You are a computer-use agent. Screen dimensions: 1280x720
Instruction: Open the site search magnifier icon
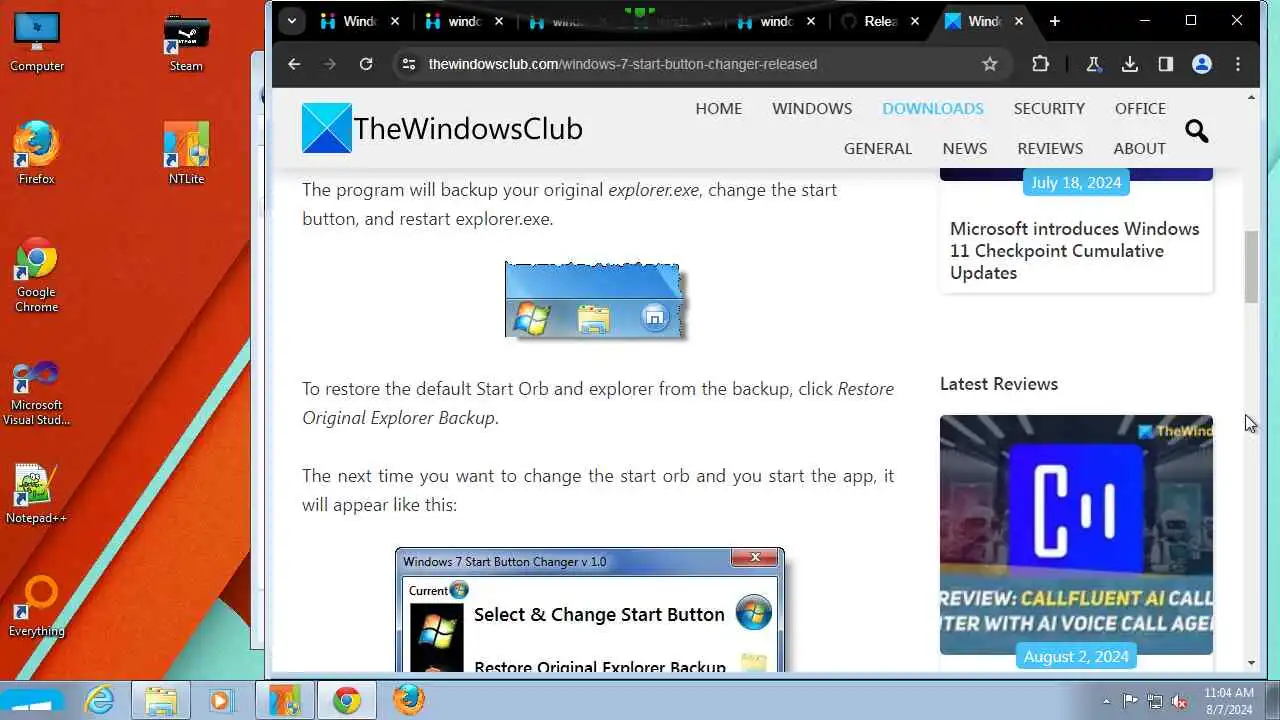[x=1197, y=130]
